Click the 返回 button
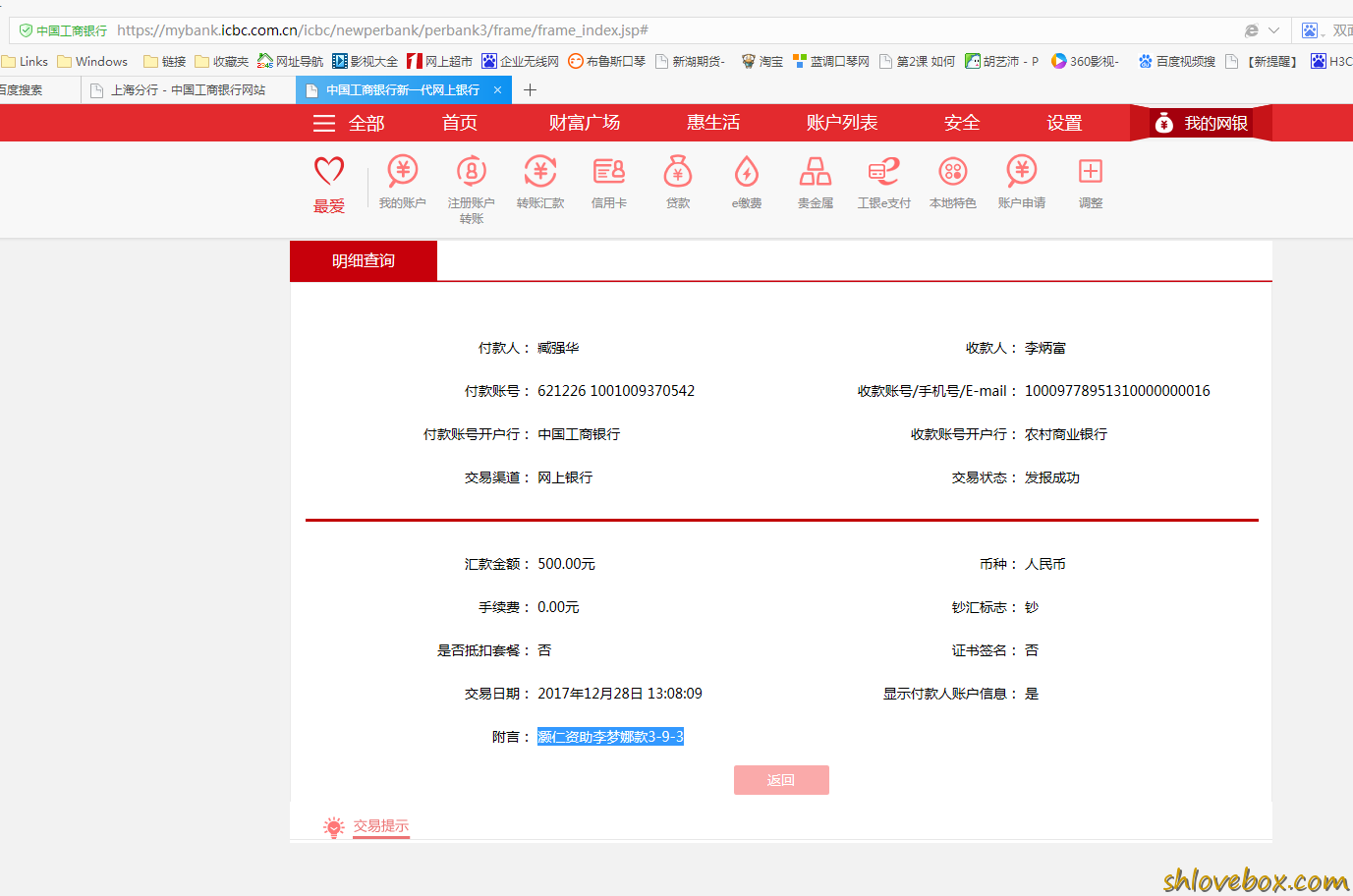 coord(781,780)
